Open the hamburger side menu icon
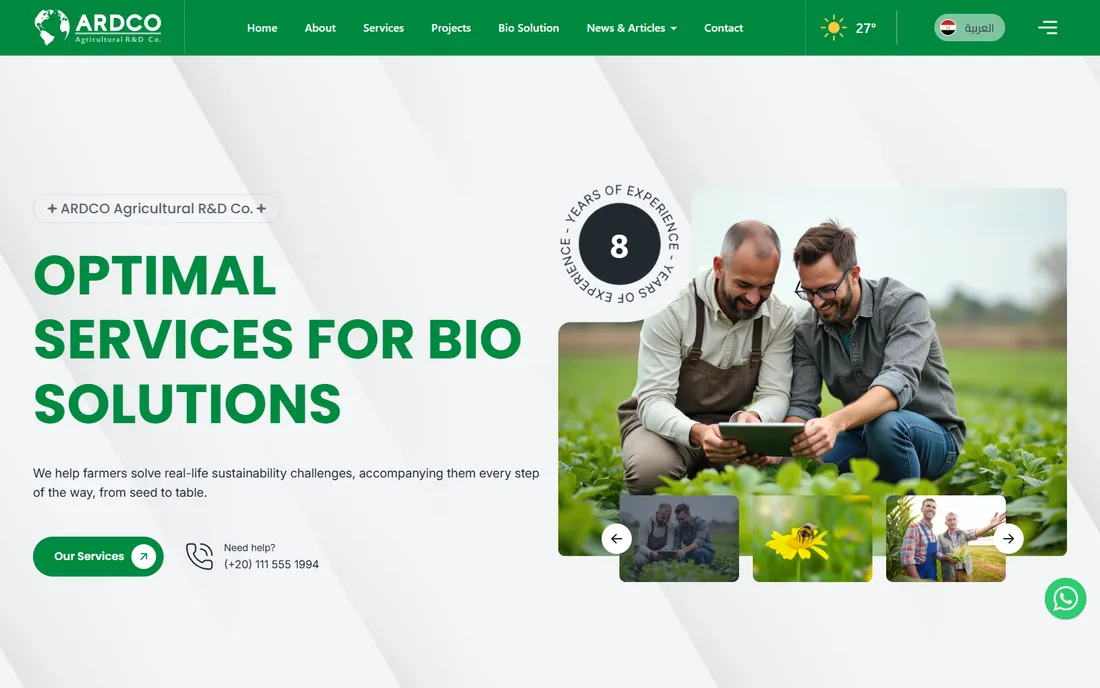1100x688 pixels. coord(1047,27)
